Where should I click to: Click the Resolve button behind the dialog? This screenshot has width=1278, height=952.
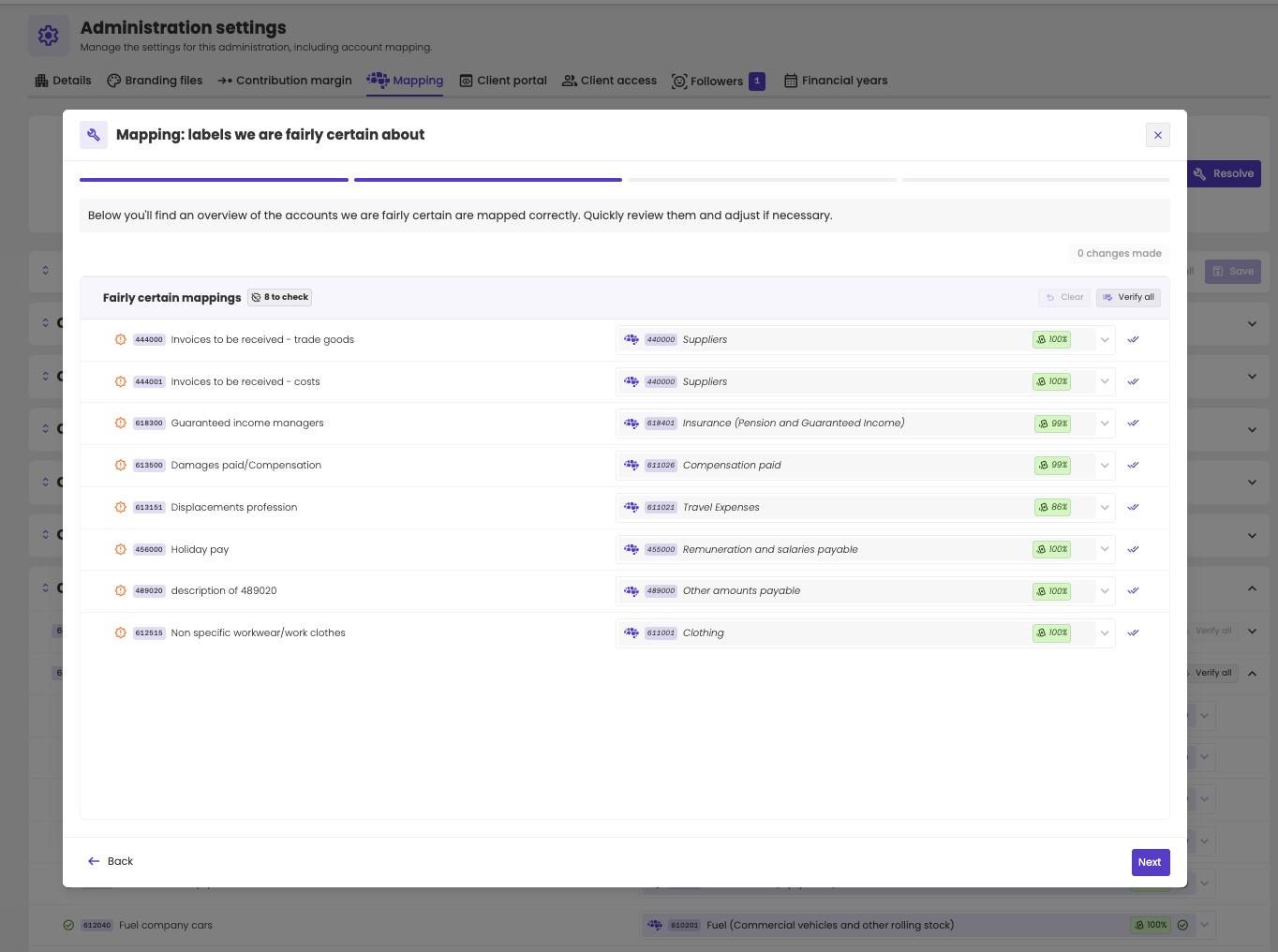1225,173
